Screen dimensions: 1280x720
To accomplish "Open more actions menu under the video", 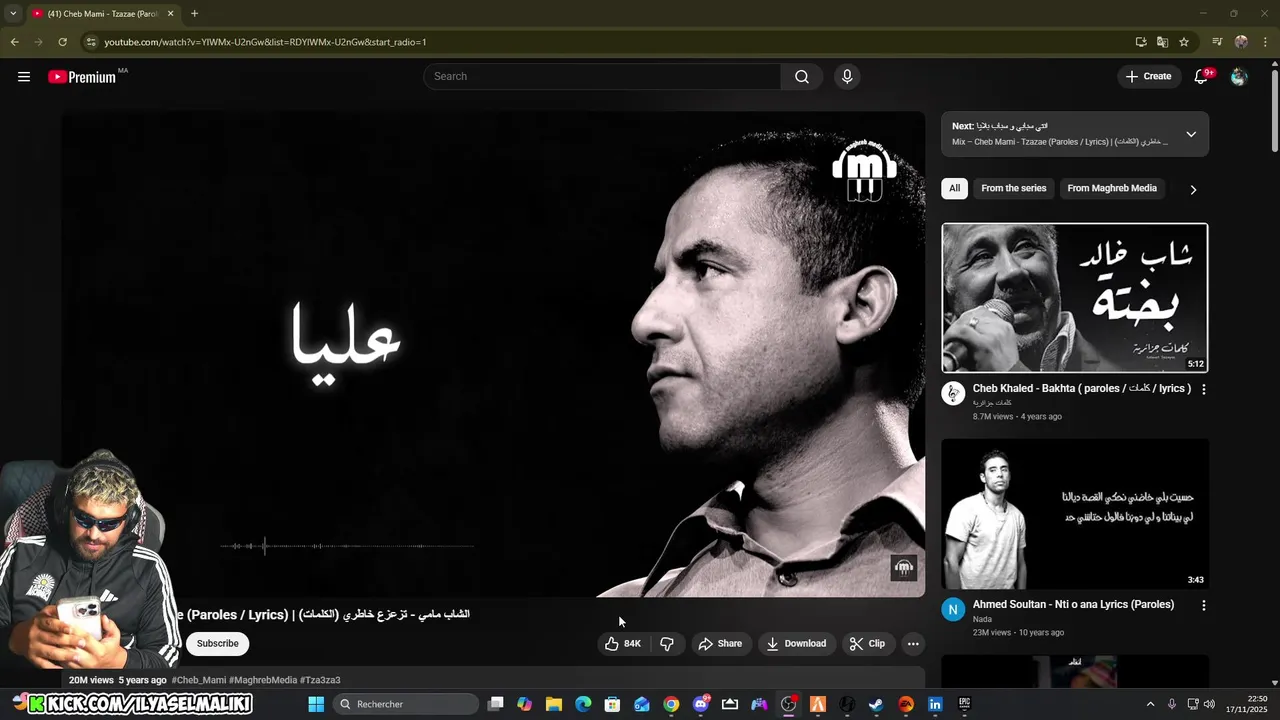I will click(913, 644).
